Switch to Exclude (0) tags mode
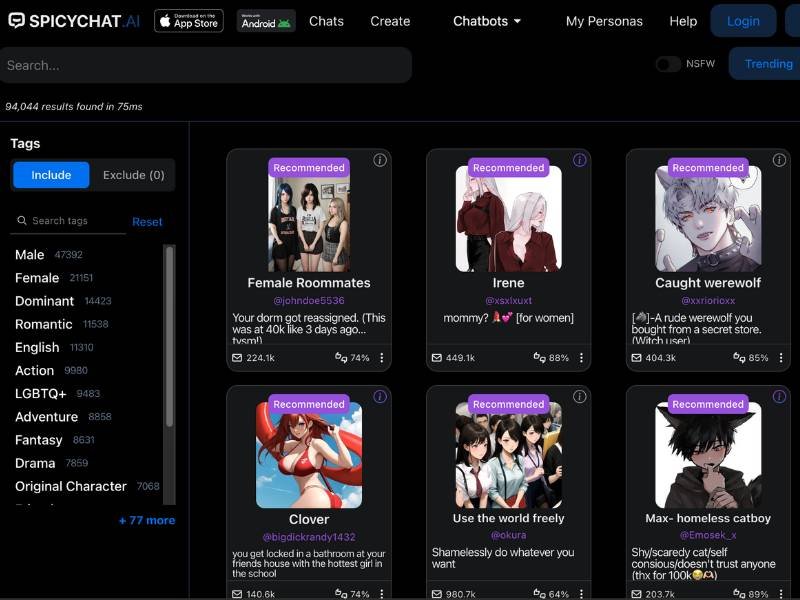 click(134, 175)
